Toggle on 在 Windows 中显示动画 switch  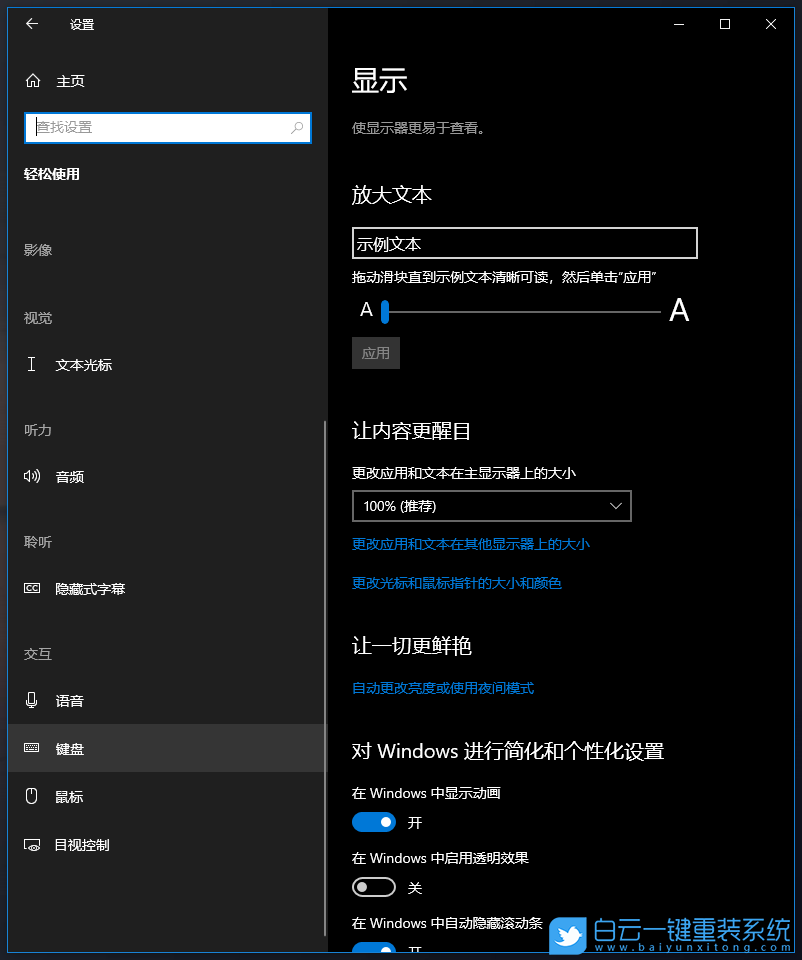374,822
